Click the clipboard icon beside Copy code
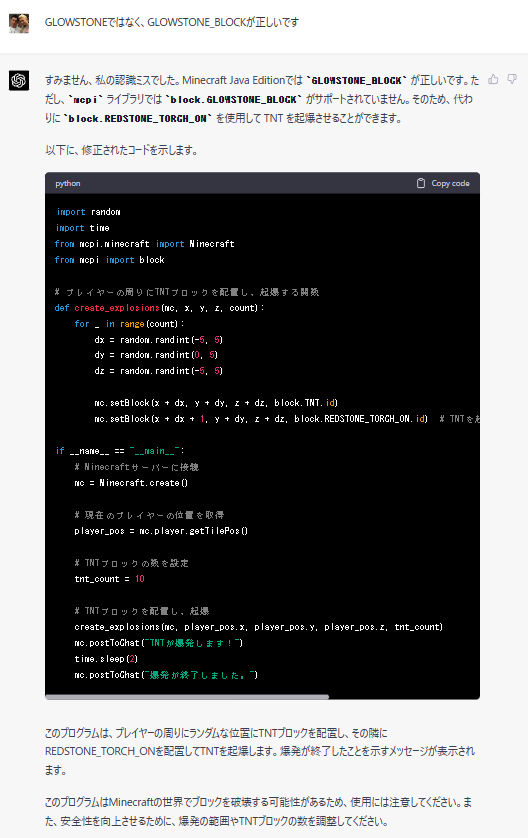The width and height of the screenshot is (528, 838). (x=421, y=183)
